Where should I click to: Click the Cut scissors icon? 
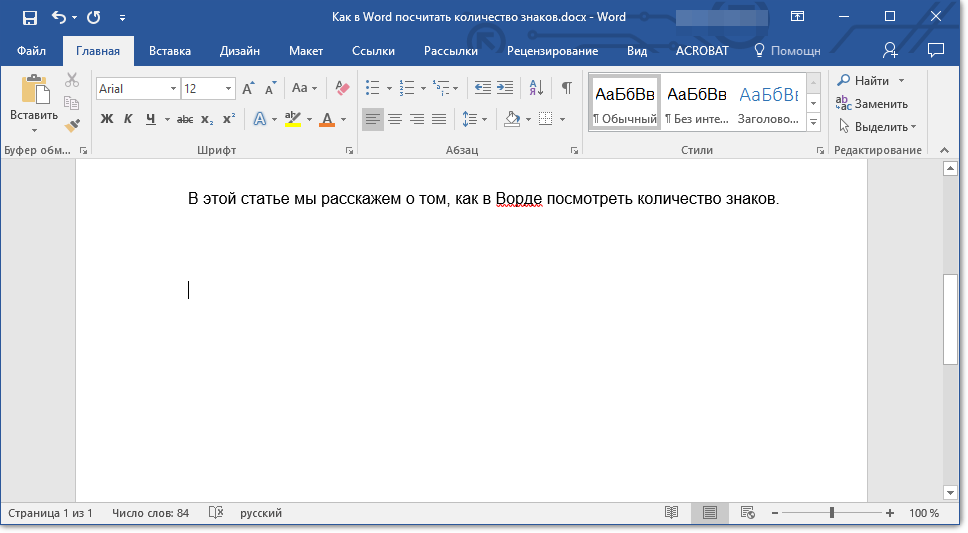click(x=72, y=81)
